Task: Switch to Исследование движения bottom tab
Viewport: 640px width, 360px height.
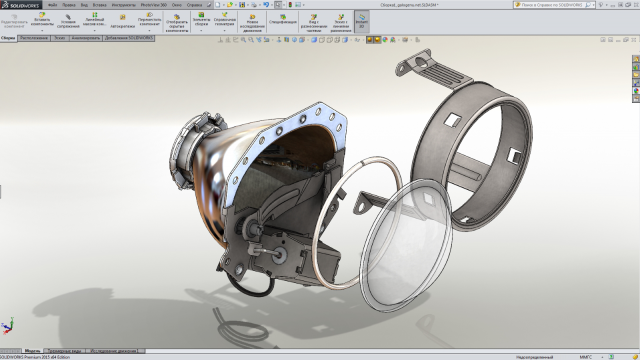Action: 113,351
